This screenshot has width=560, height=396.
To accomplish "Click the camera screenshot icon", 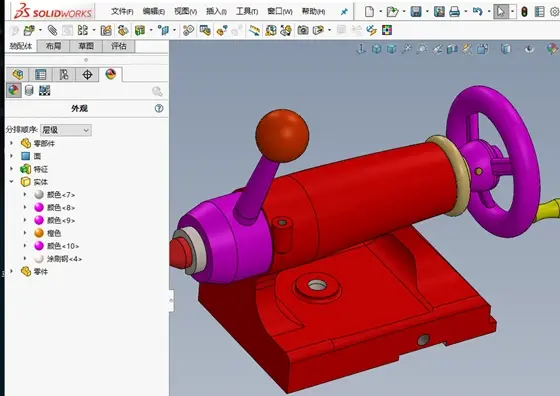I will (x=303, y=30).
